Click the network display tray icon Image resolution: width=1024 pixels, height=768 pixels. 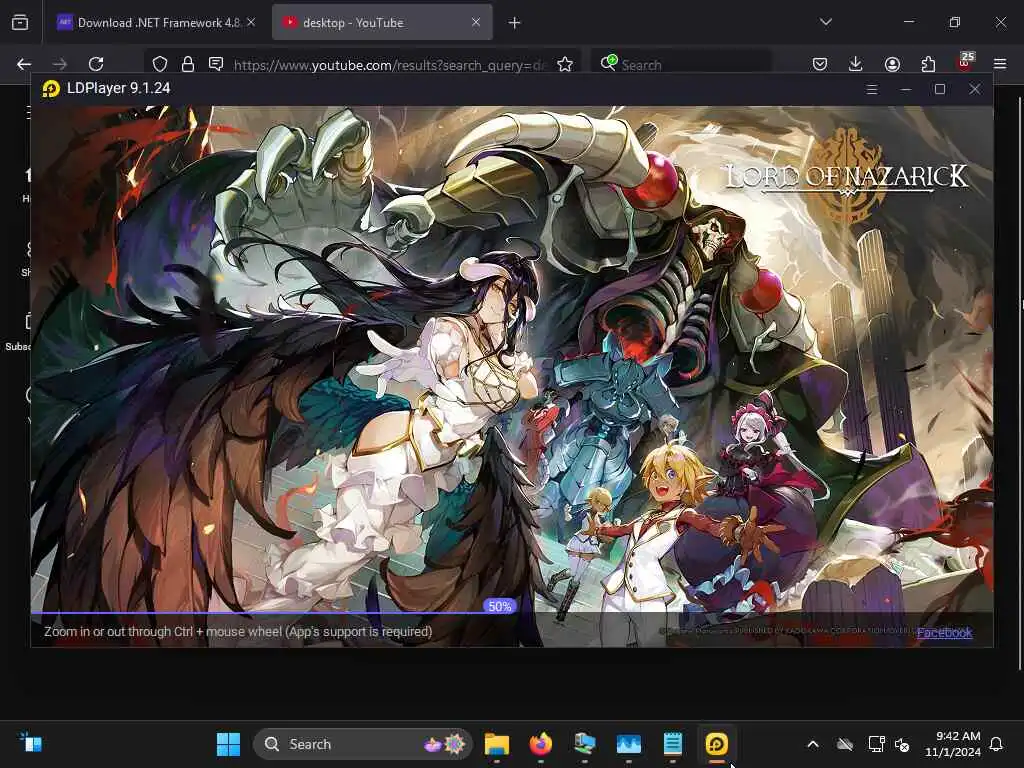tap(875, 744)
